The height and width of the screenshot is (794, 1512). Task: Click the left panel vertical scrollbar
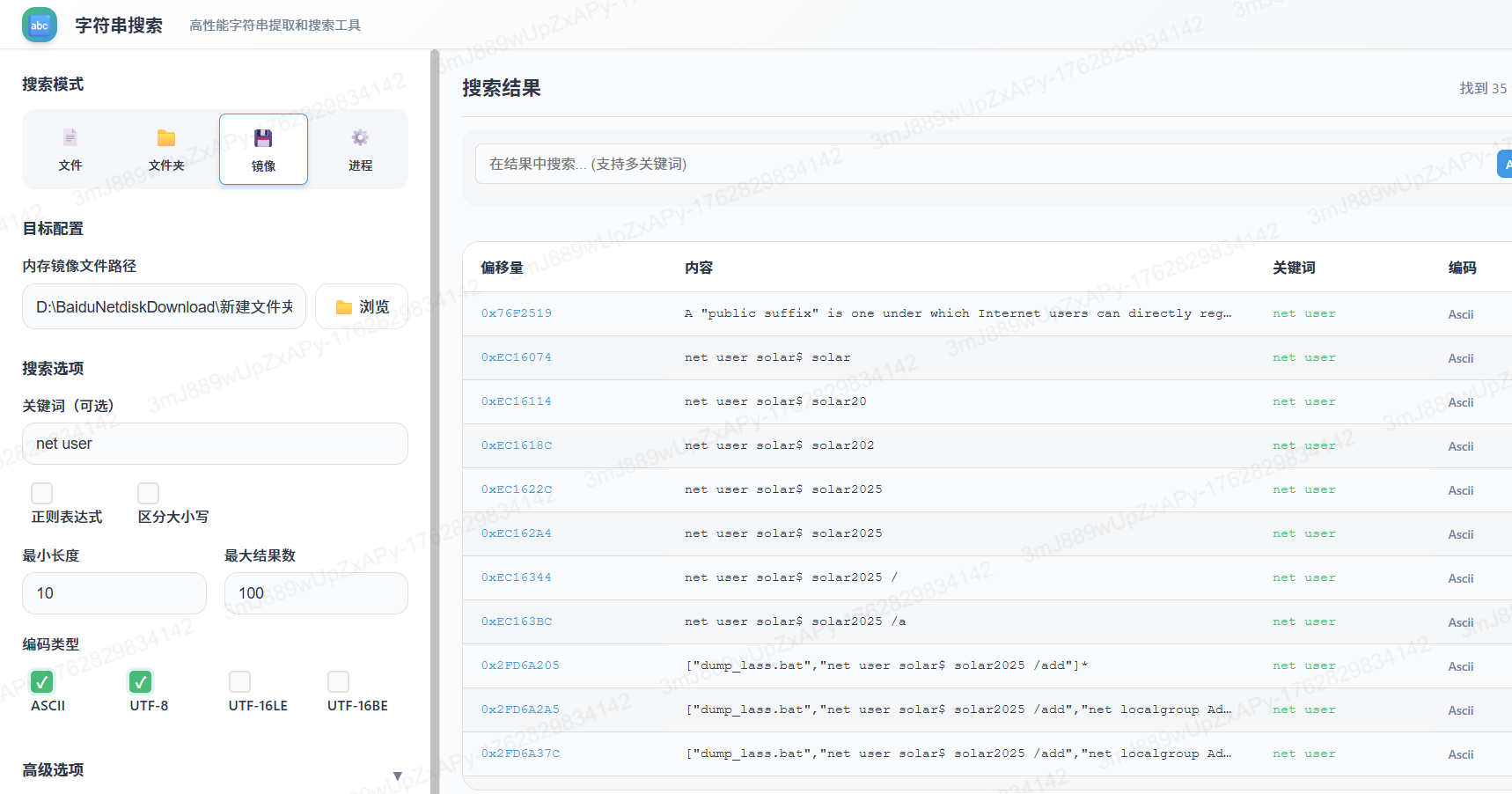click(x=435, y=421)
